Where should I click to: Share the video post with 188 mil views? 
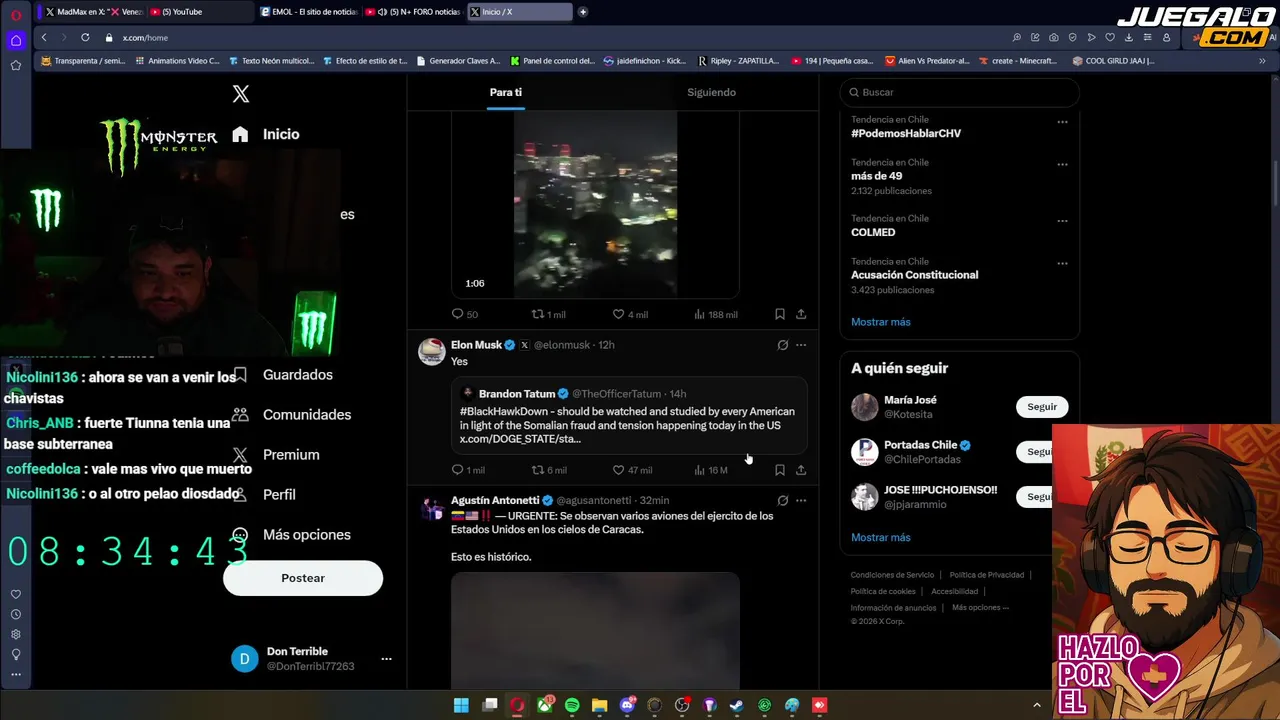click(x=801, y=314)
